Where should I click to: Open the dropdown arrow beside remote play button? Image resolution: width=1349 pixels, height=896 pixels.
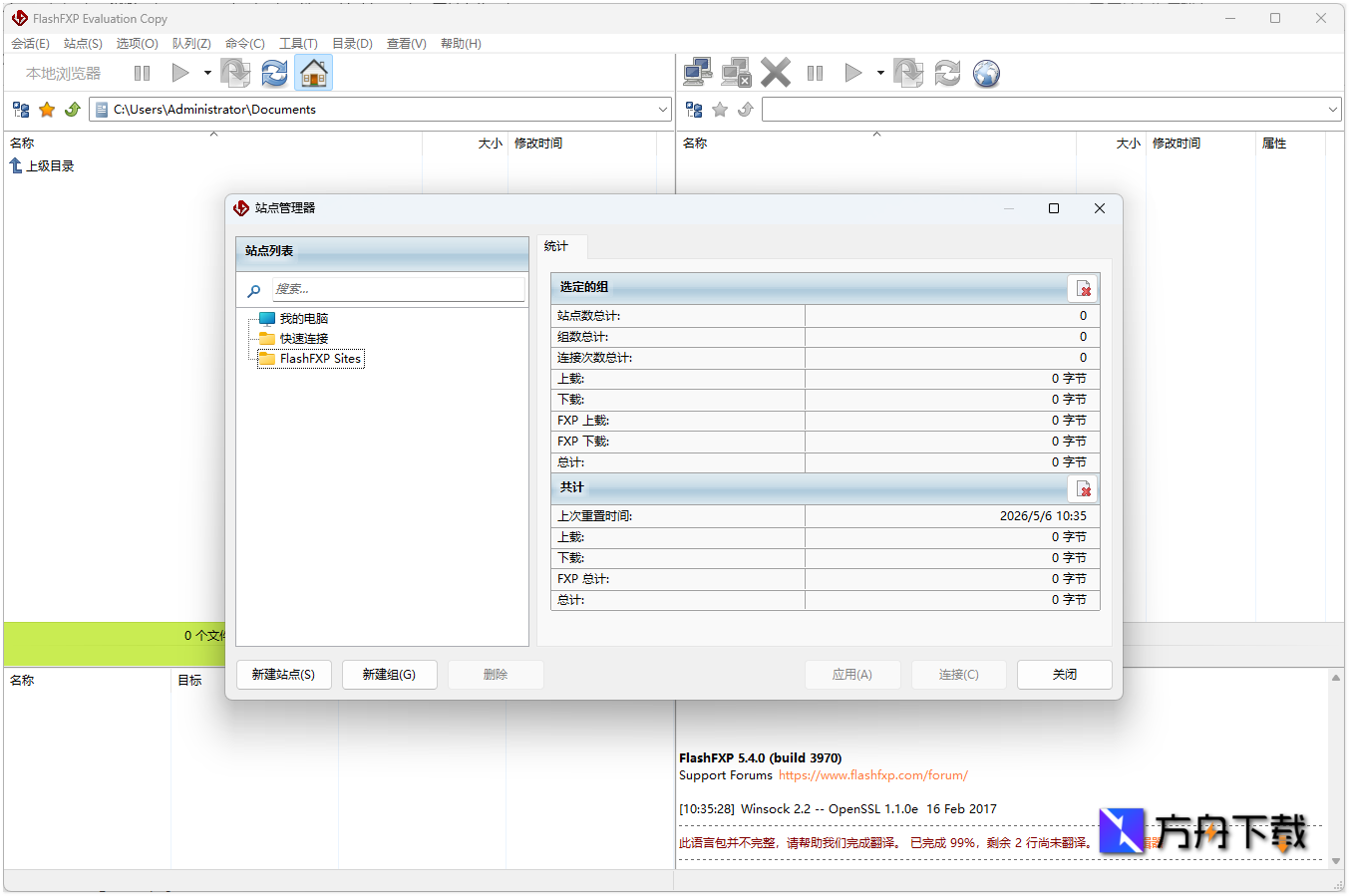pos(880,73)
